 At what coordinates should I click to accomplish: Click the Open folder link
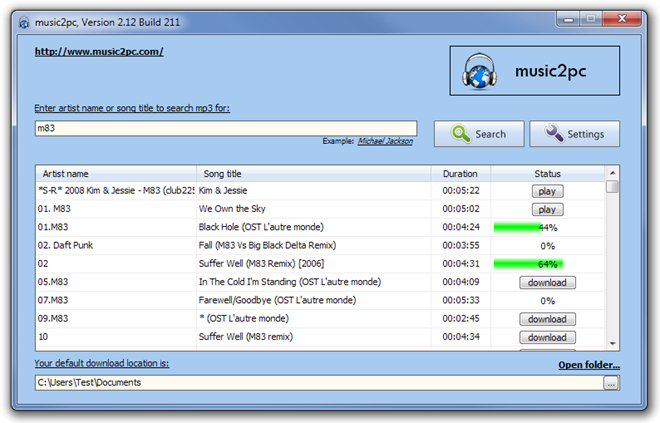[x=589, y=365]
